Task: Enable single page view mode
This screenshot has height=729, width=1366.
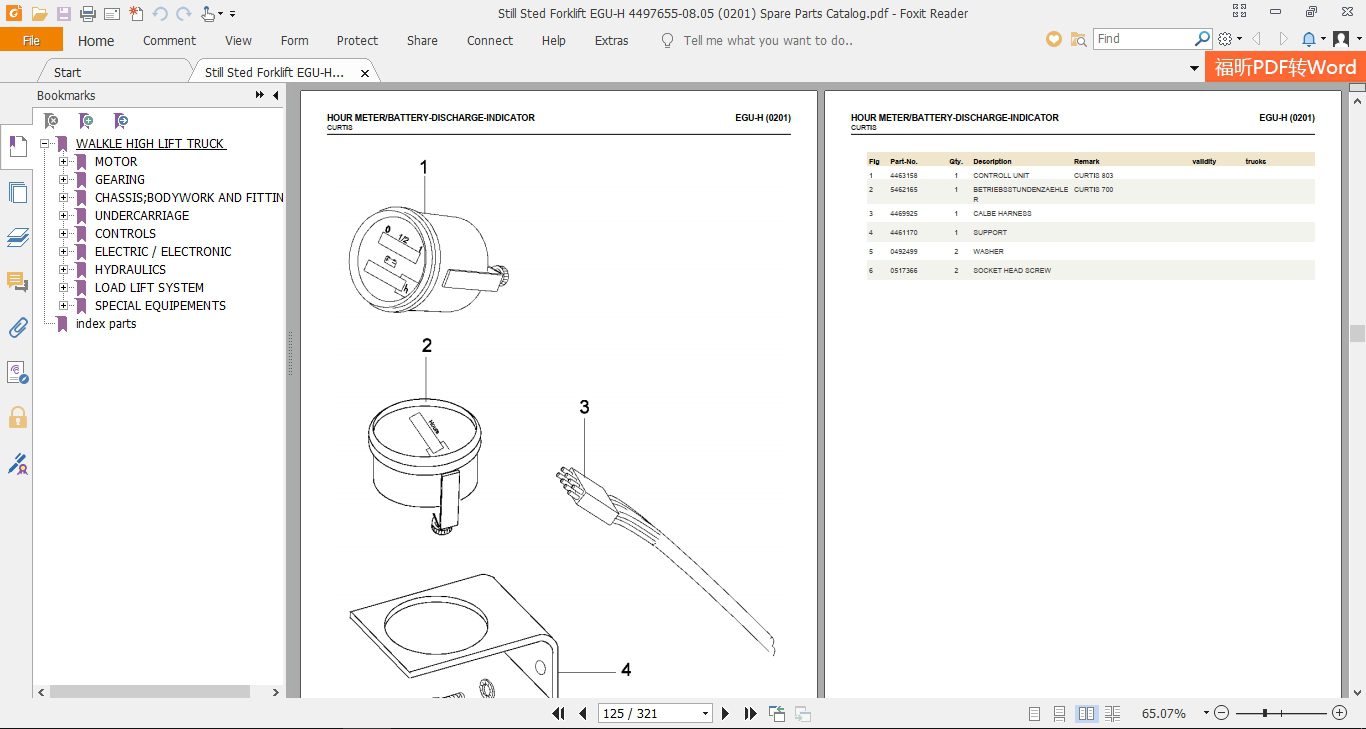Action: (x=1035, y=713)
